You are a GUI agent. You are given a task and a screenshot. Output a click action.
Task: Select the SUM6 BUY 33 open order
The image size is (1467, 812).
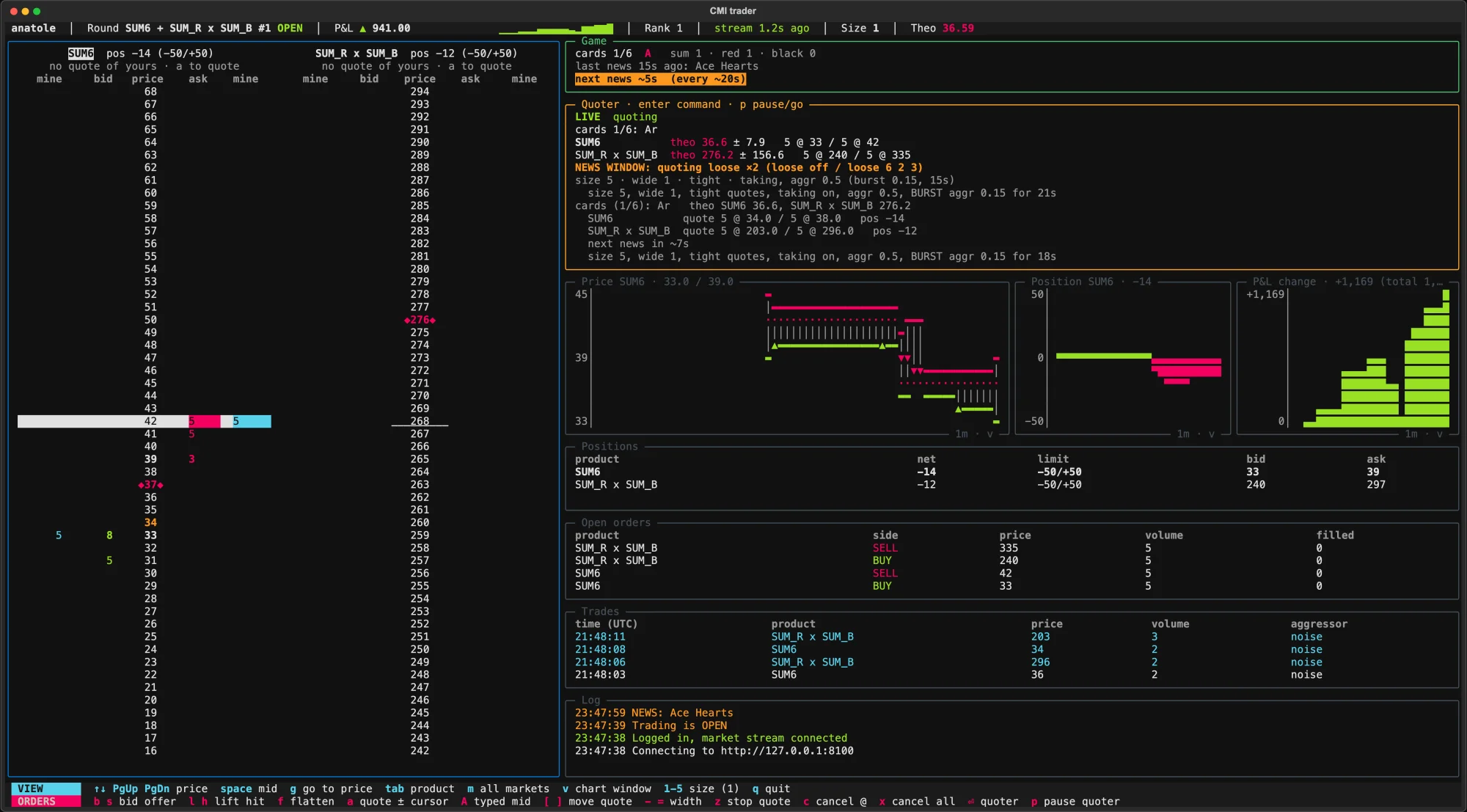pyautogui.click(x=1012, y=586)
